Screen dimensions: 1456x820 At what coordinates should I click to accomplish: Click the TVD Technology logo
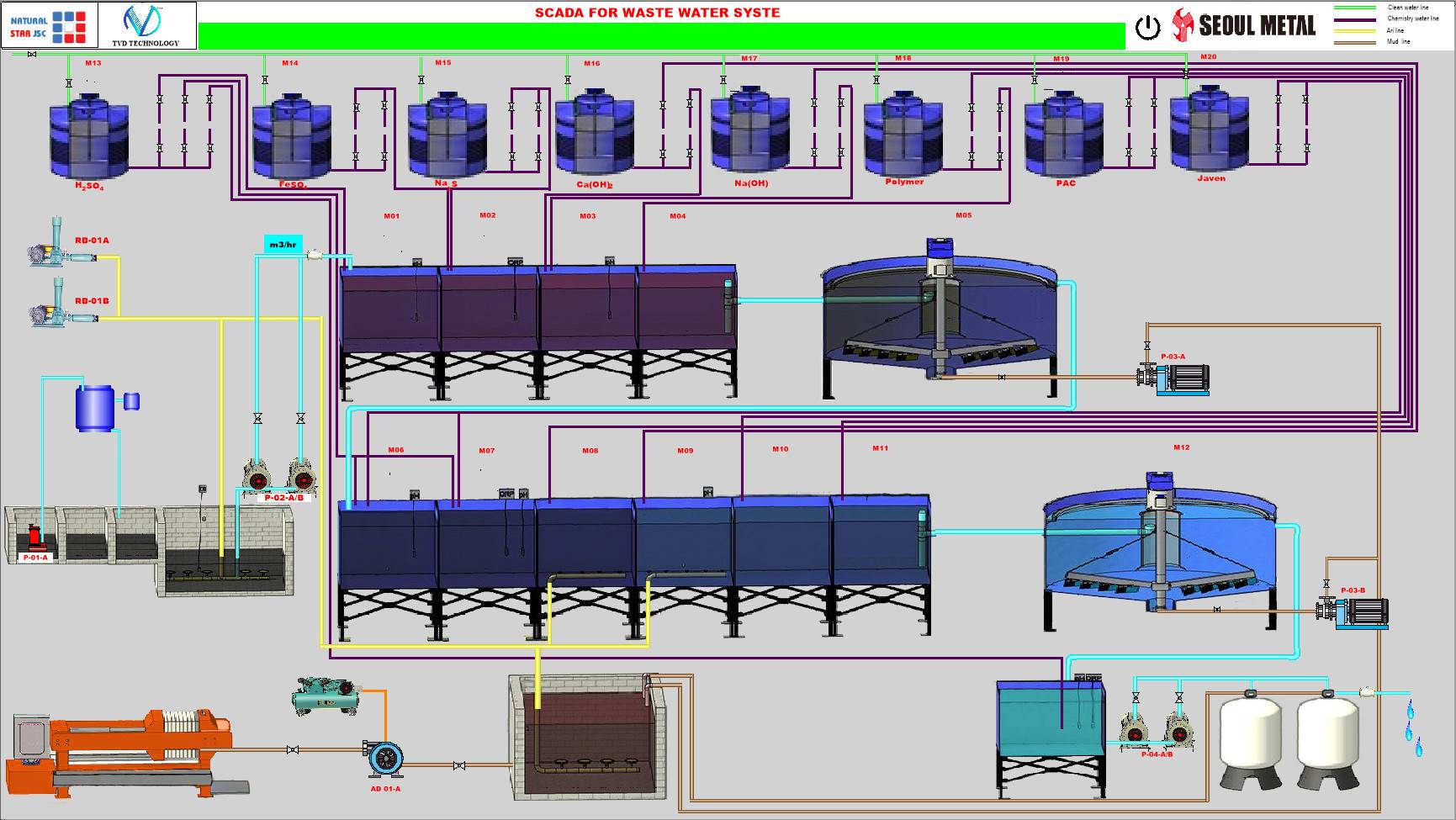146,26
